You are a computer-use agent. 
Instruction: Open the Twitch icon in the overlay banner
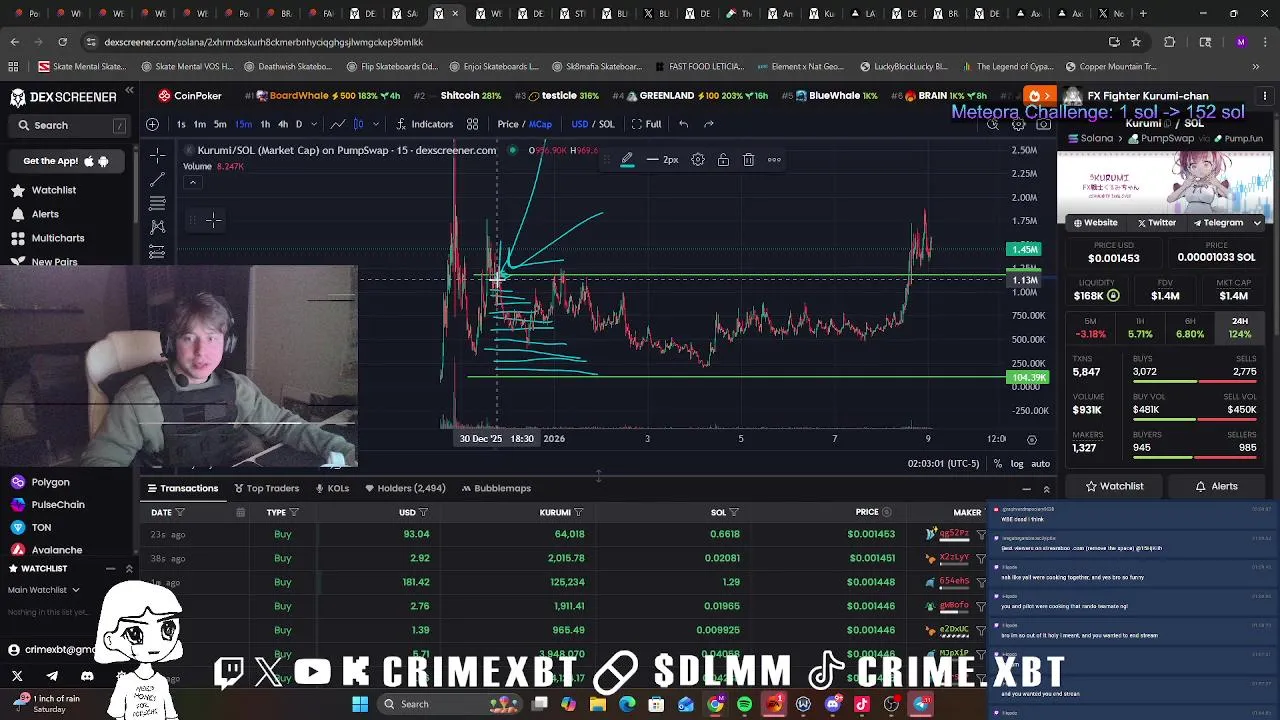pyautogui.click(x=229, y=671)
